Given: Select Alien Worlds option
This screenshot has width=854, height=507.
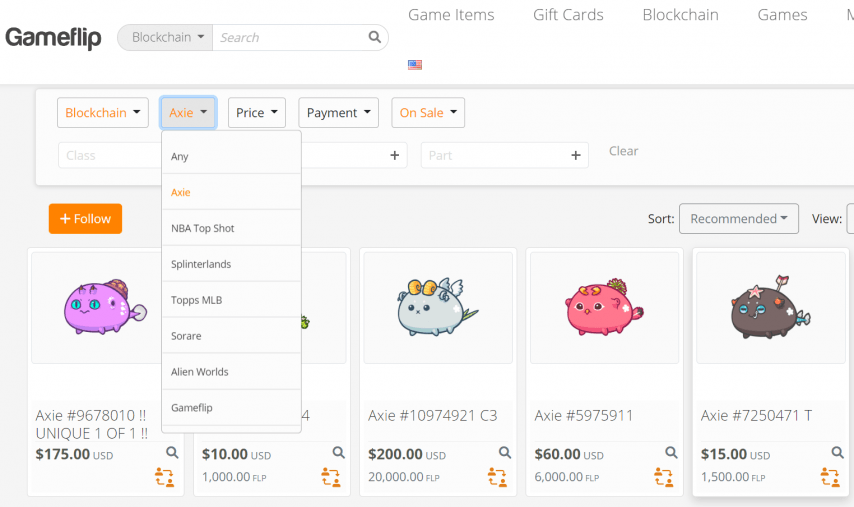Looking at the screenshot, I should (231, 372).
